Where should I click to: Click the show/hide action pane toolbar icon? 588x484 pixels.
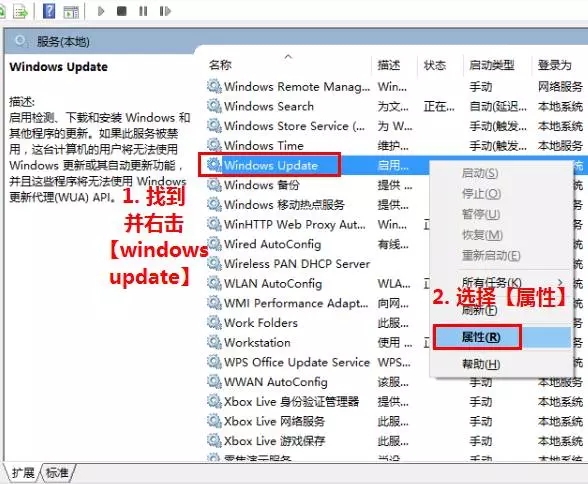point(71,12)
